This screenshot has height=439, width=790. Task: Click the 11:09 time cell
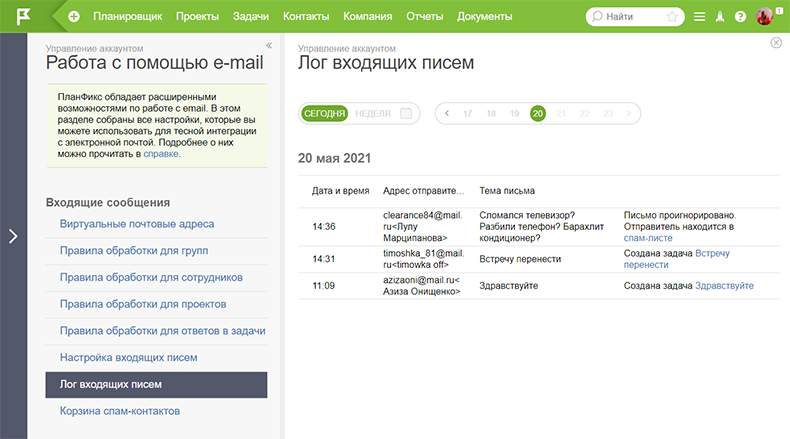tap(324, 286)
